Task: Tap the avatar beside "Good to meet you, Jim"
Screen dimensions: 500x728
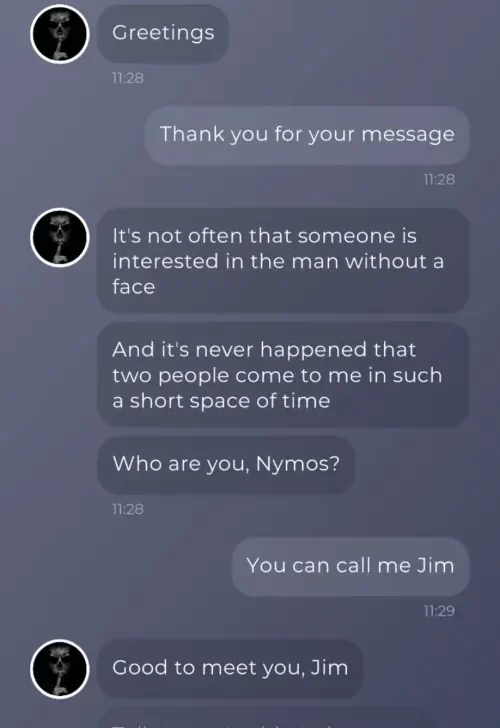Action: 59,669
